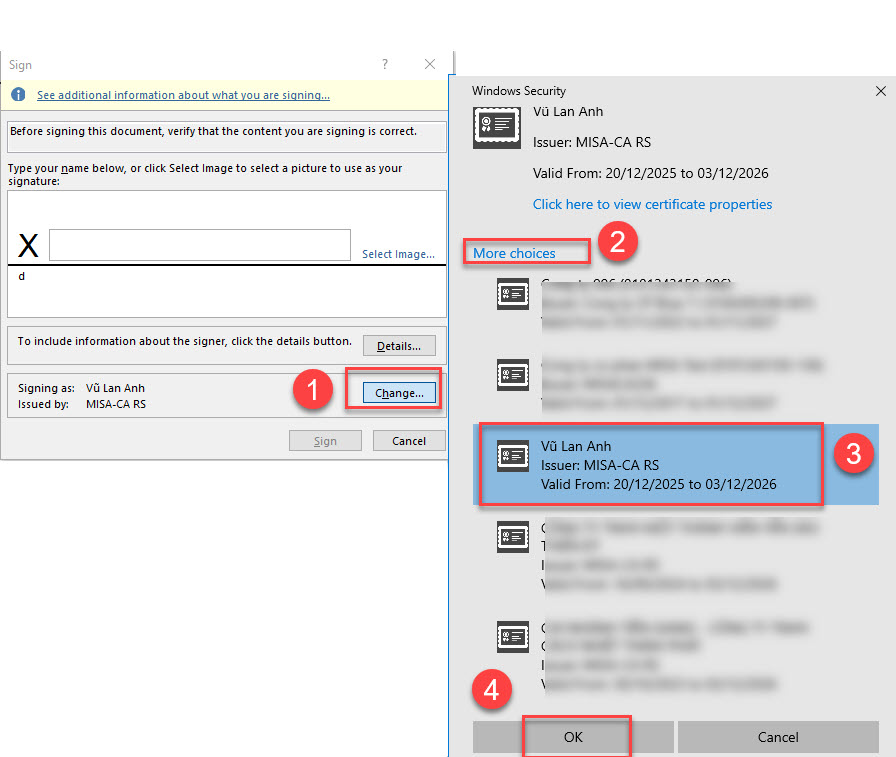Click Change to pick another signing certificate
Viewport: 896px width, 757px height.
pos(399,393)
